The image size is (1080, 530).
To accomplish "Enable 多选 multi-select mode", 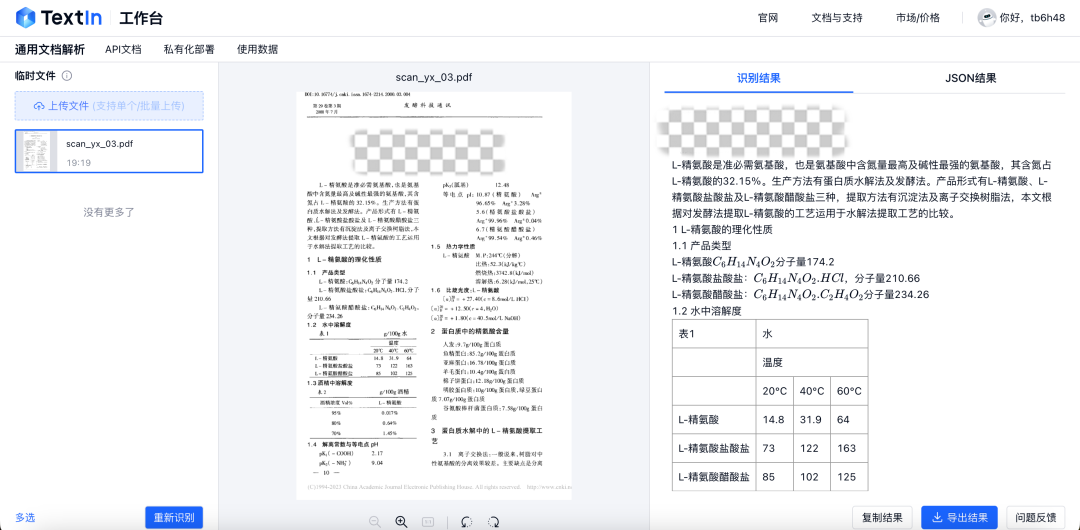I will pos(25,517).
